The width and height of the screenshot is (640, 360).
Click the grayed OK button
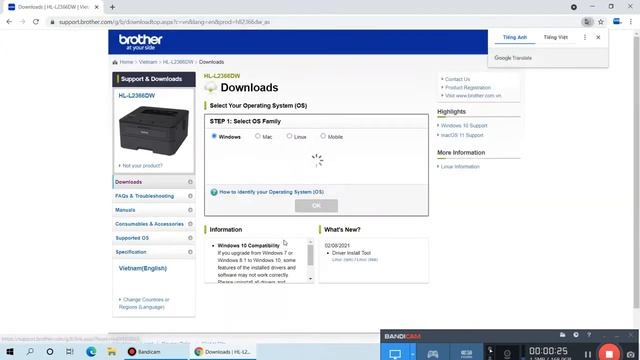coord(316,206)
